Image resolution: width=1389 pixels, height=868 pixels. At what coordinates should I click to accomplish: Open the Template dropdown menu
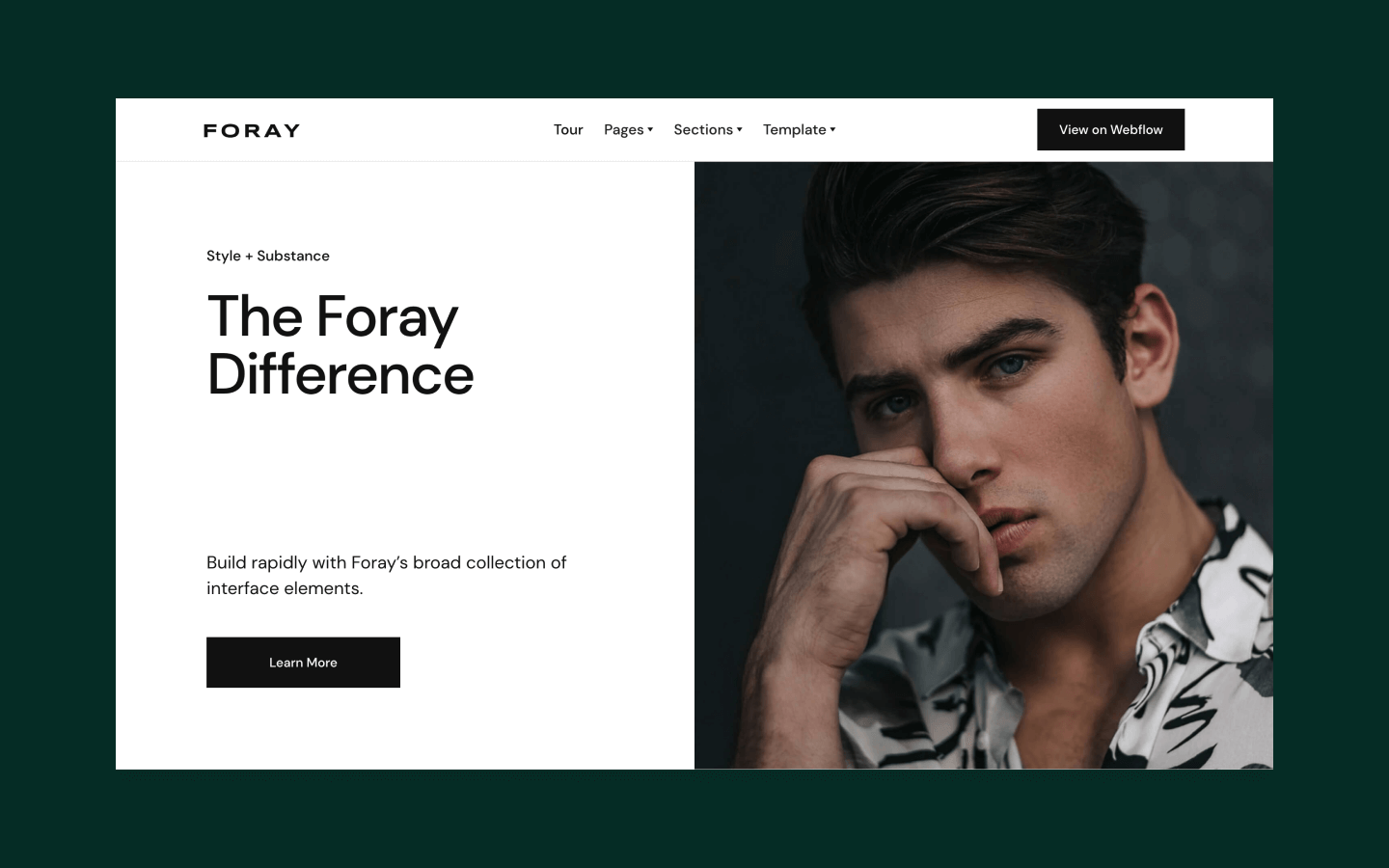coord(799,129)
